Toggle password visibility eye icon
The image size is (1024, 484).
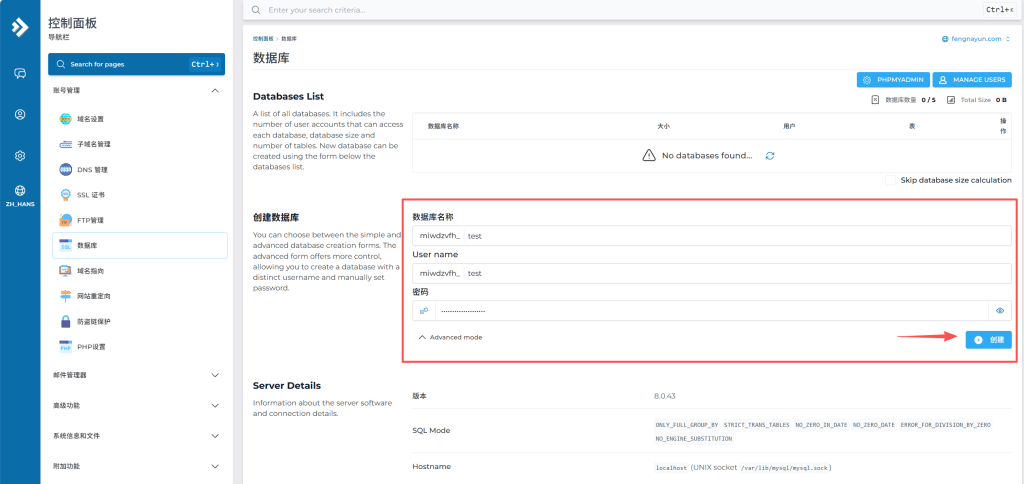pyautogui.click(x=999, y=311)
